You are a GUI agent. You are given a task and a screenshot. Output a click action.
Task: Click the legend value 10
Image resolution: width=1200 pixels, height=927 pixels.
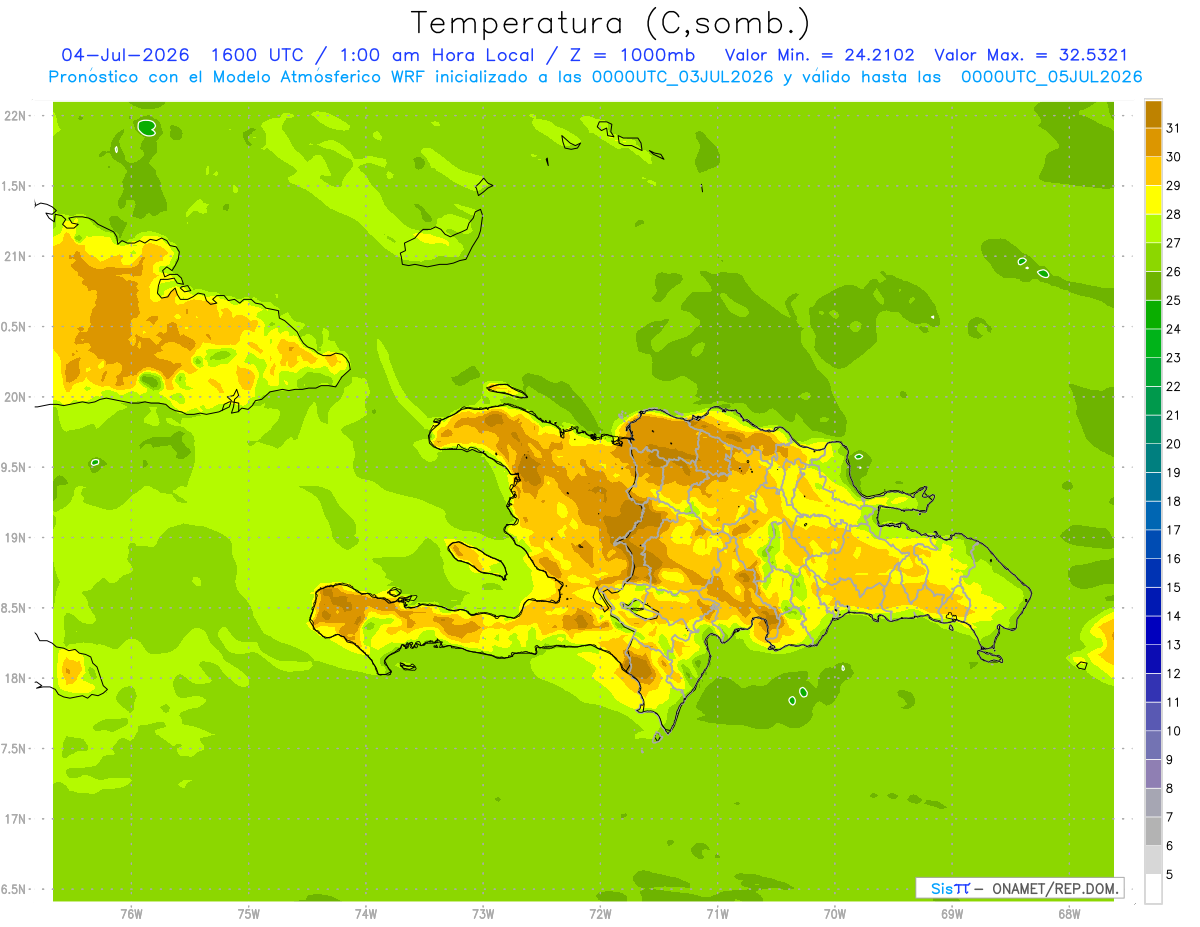coord(1173,731)
